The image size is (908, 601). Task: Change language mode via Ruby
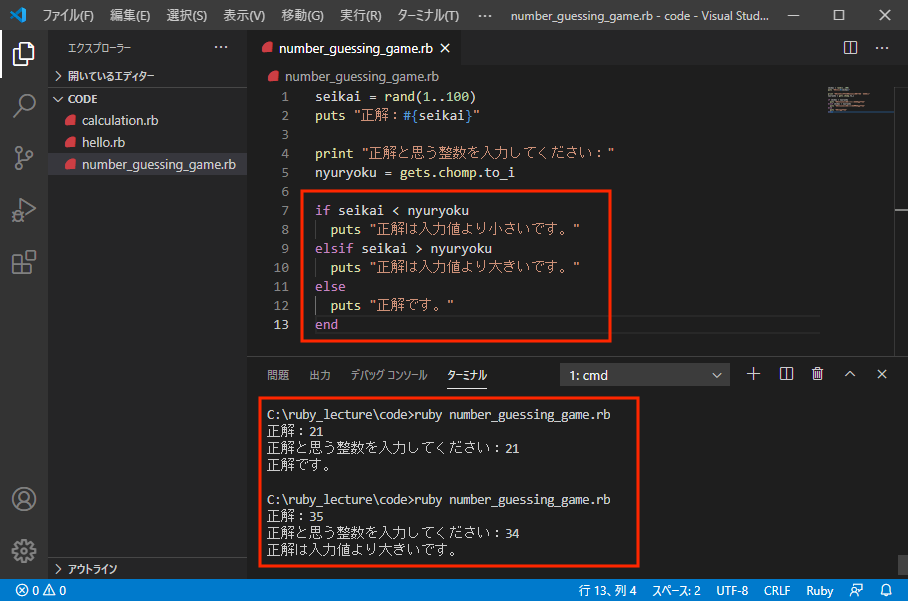point(819,591)
